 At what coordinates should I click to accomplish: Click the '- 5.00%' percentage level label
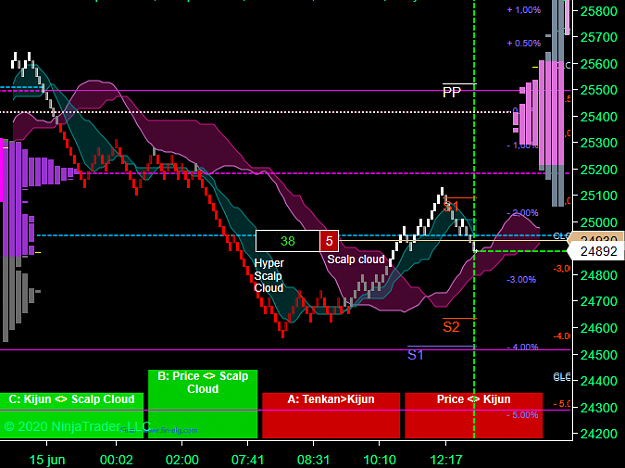[523, 415]
